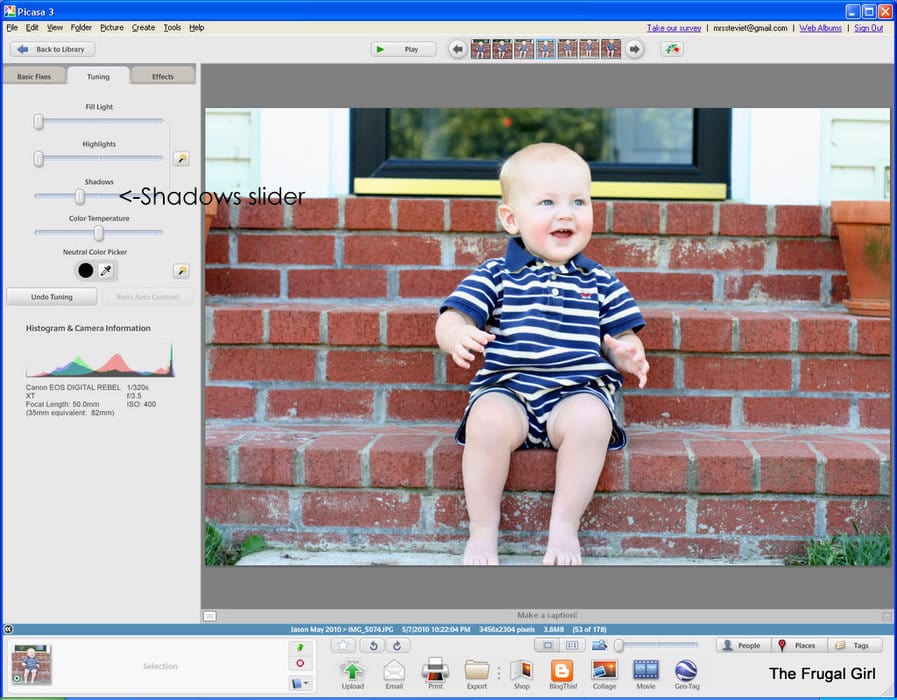Create a Collage from the selection
This screenshot has width=897, height=700.
coord(604,670)
